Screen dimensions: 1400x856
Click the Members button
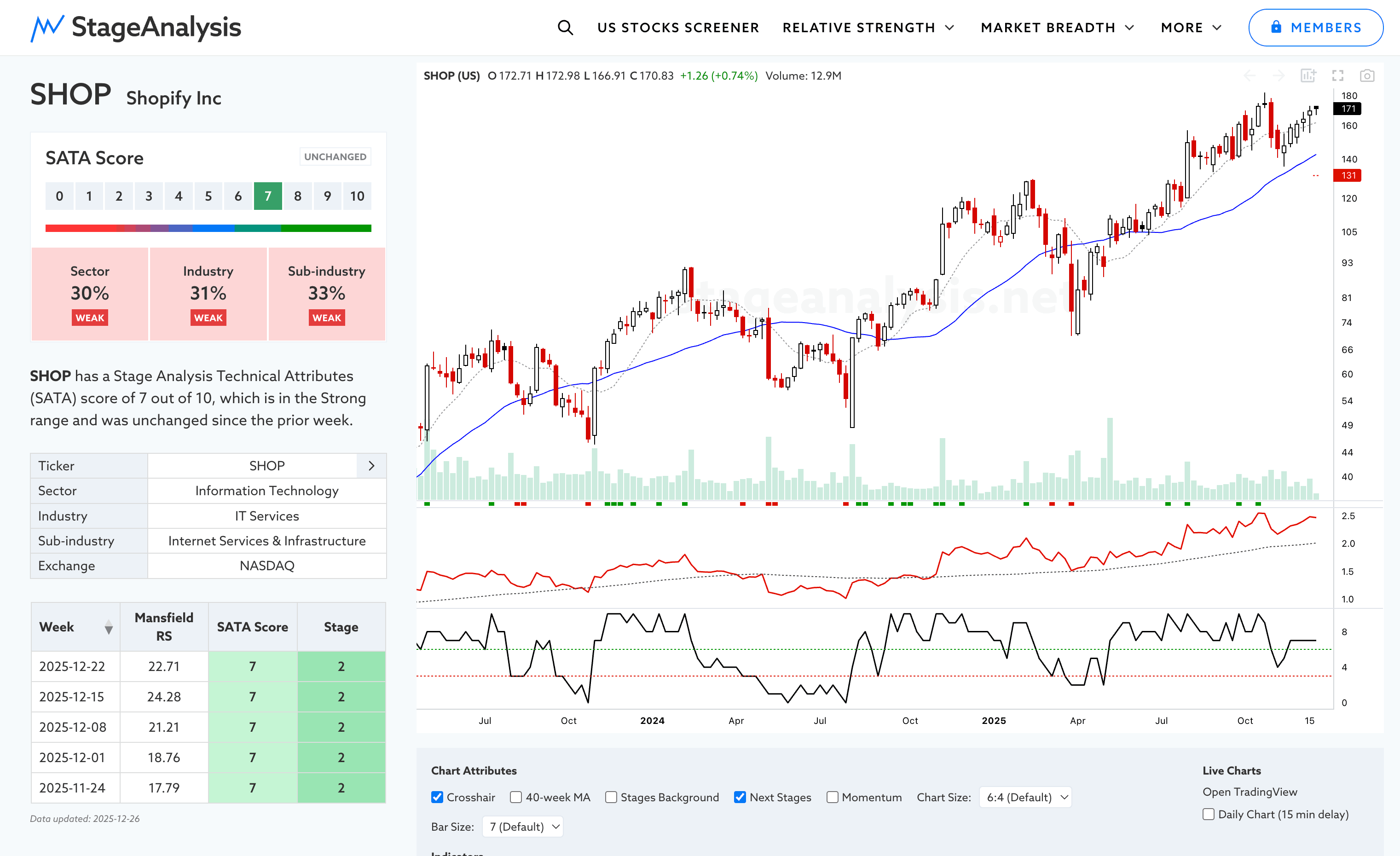point(1315,27)
